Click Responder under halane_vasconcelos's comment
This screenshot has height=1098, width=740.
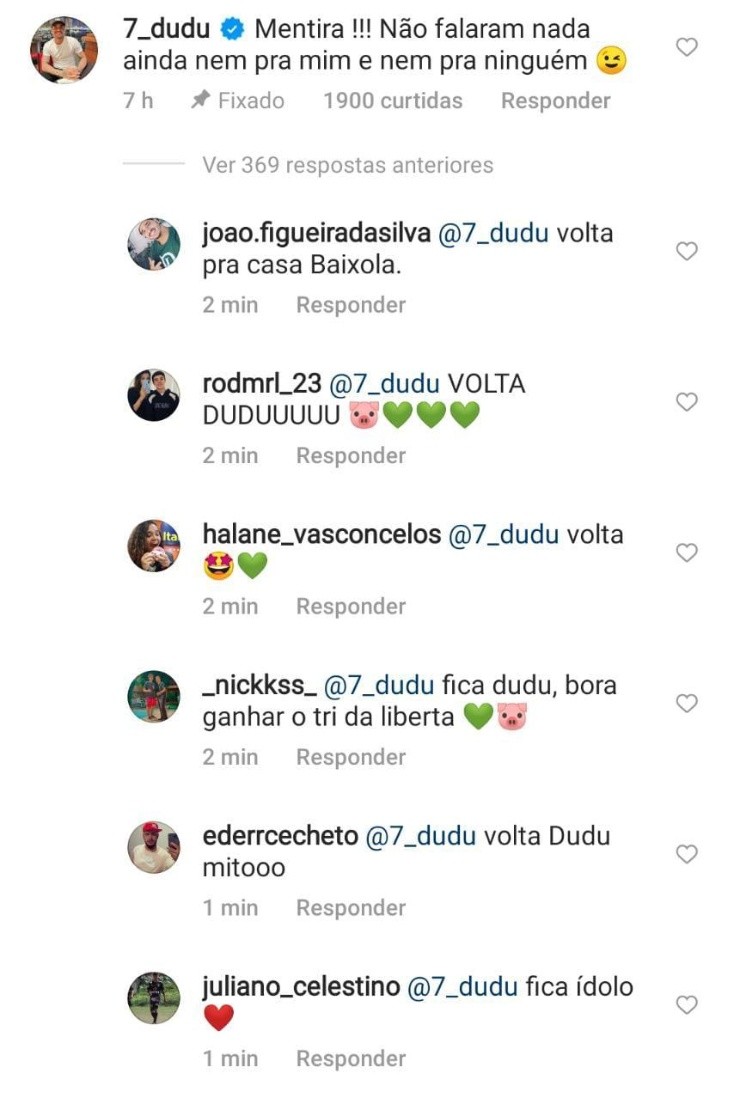pyautogui.click(x=351, y=606)
